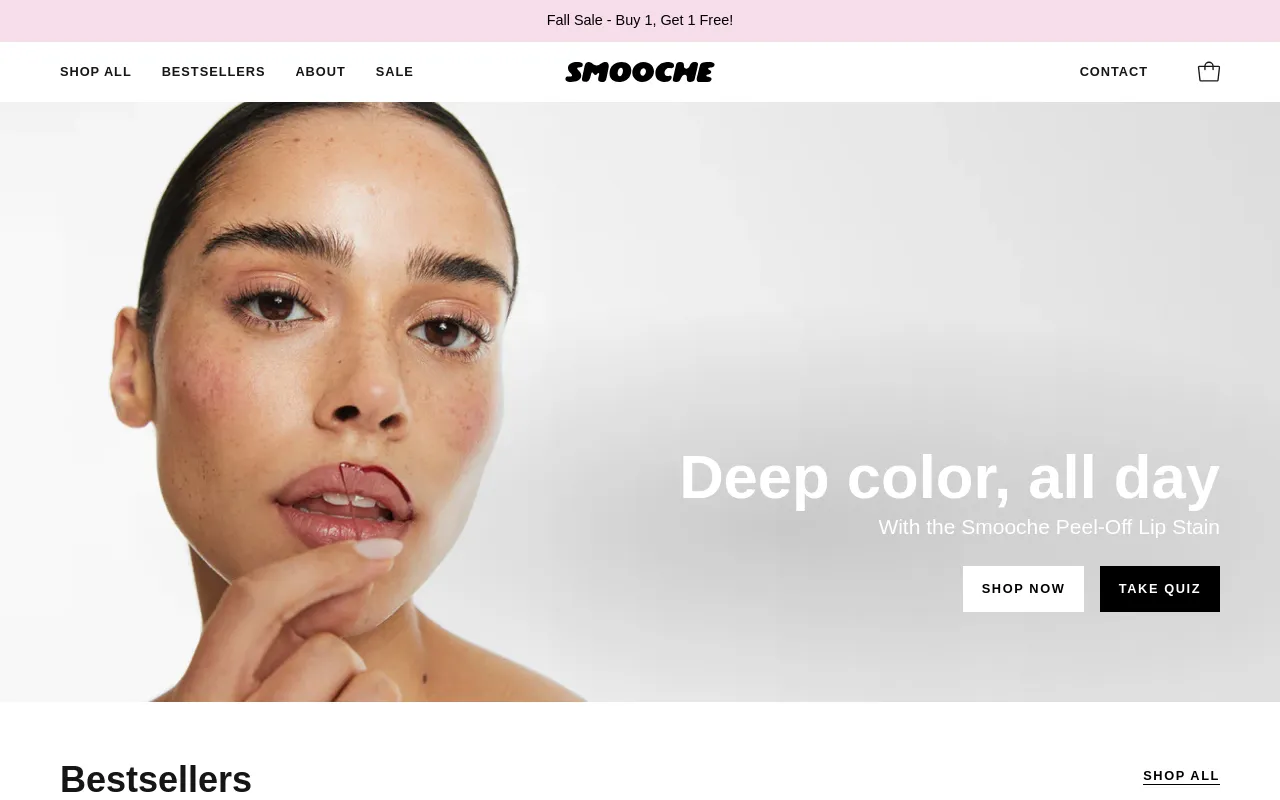Follow the underlined SHOP ALL link by Bestsellers
The image size is (1280, 800).
point(1181,776)
